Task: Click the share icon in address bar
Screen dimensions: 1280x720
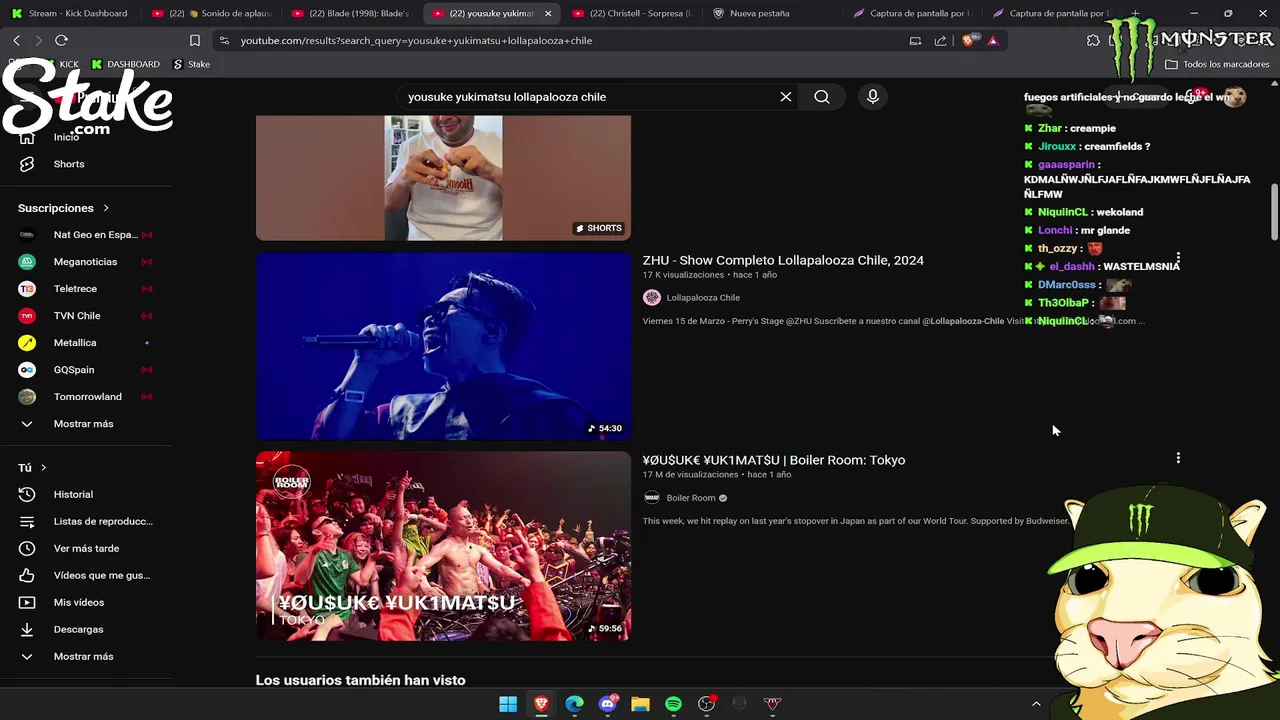Action: point(940,40)
